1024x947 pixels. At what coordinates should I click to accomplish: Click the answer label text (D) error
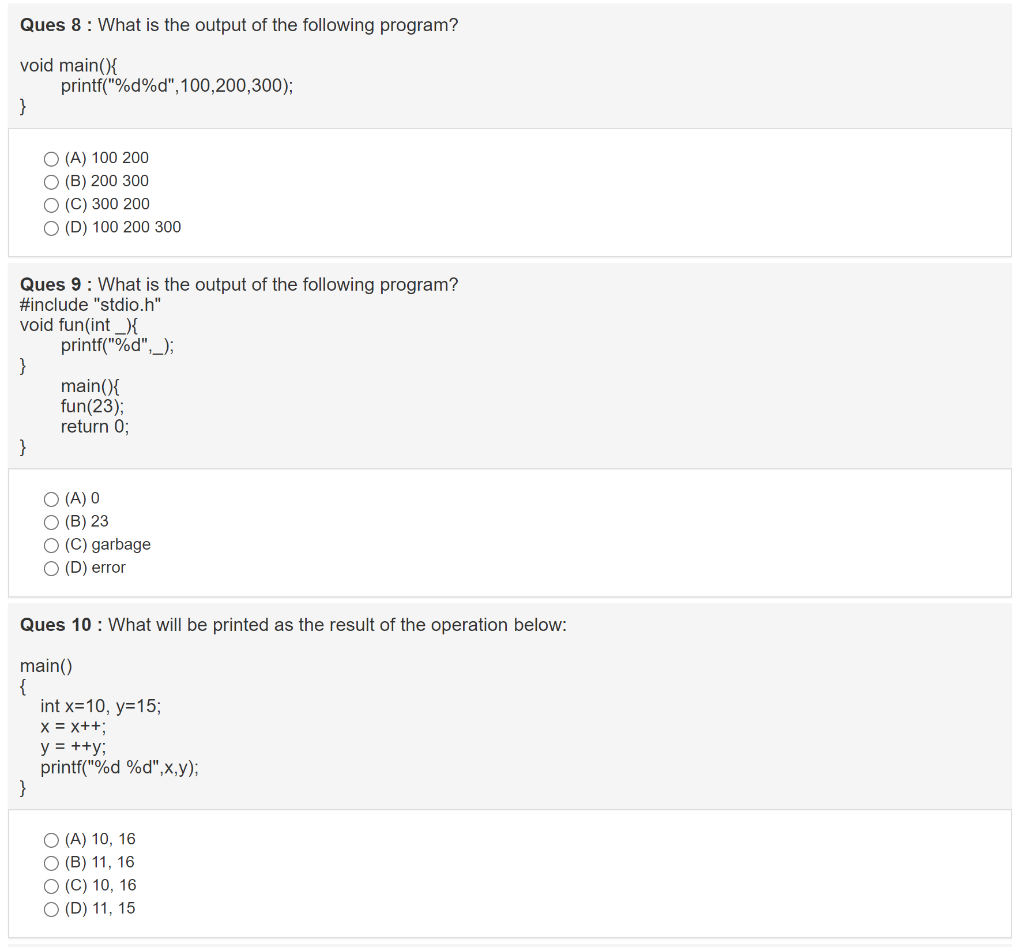(x=95, y=567)
